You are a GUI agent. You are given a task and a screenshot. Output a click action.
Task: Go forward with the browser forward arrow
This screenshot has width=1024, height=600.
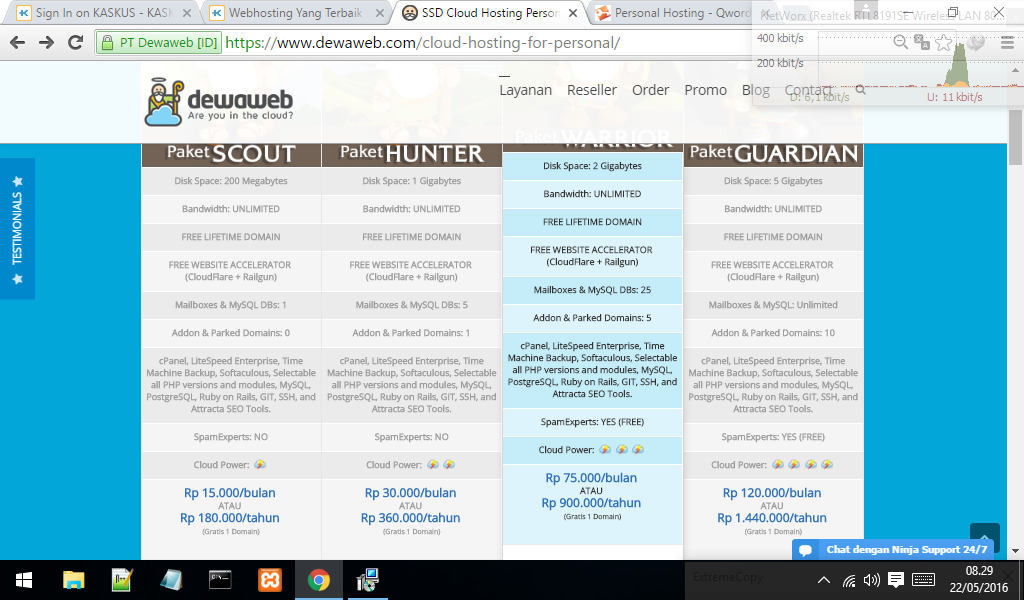pos(46,43)
